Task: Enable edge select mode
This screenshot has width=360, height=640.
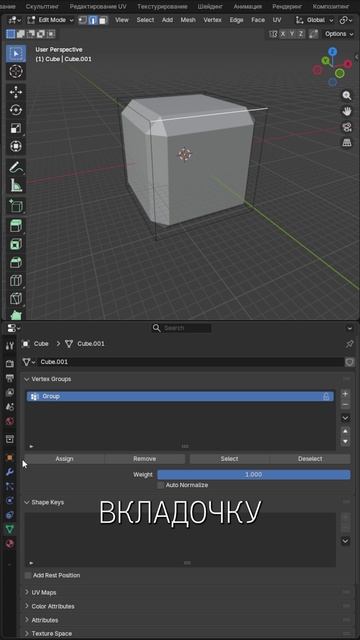Action: point(93,20)
